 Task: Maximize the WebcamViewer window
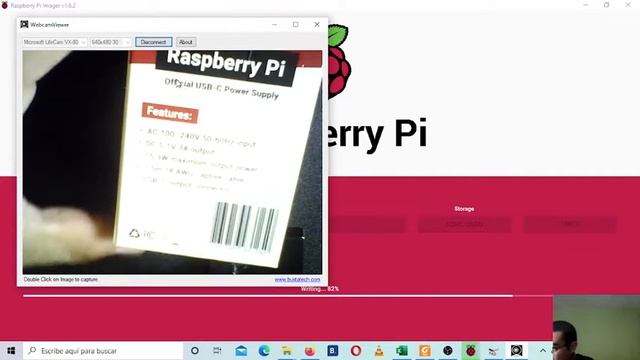pyautogui.click(x=296, y=24)
